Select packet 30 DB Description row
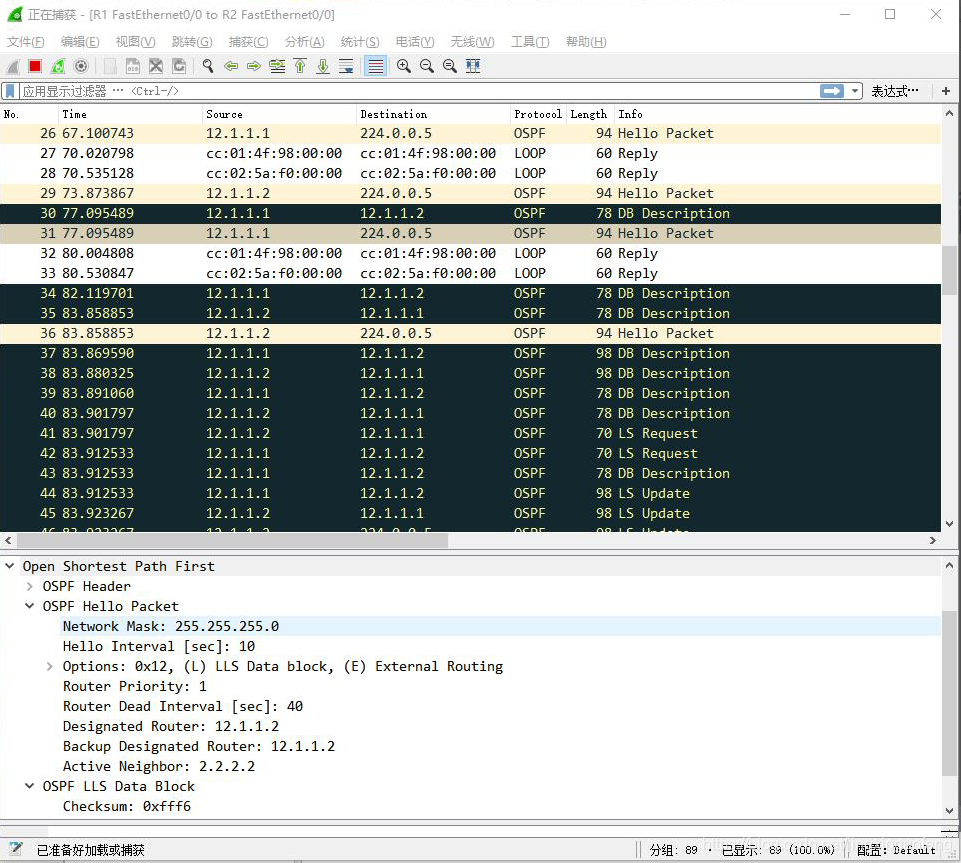This screenshot has height=863, width=961. (470, 213)
